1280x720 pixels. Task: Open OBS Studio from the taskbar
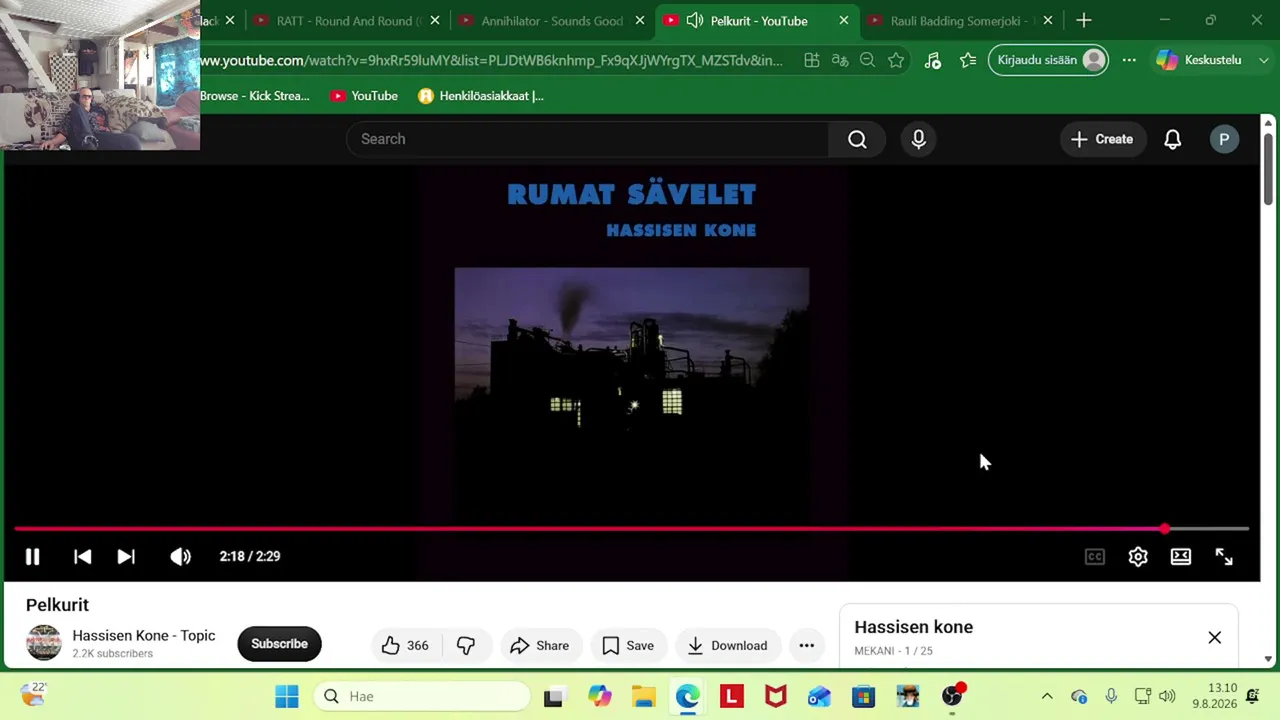pos(952,696)
